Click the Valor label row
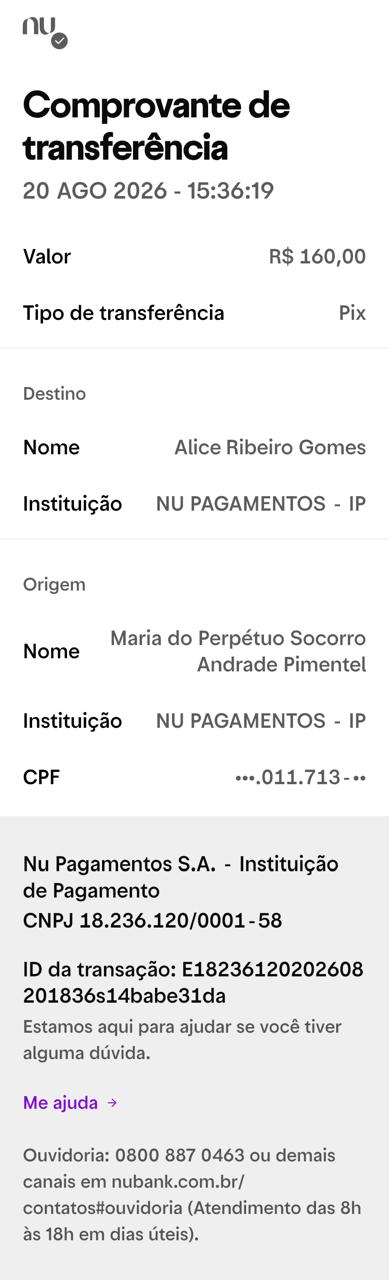The width and height of the screenshot is (389, 1280). click(194, 257)
